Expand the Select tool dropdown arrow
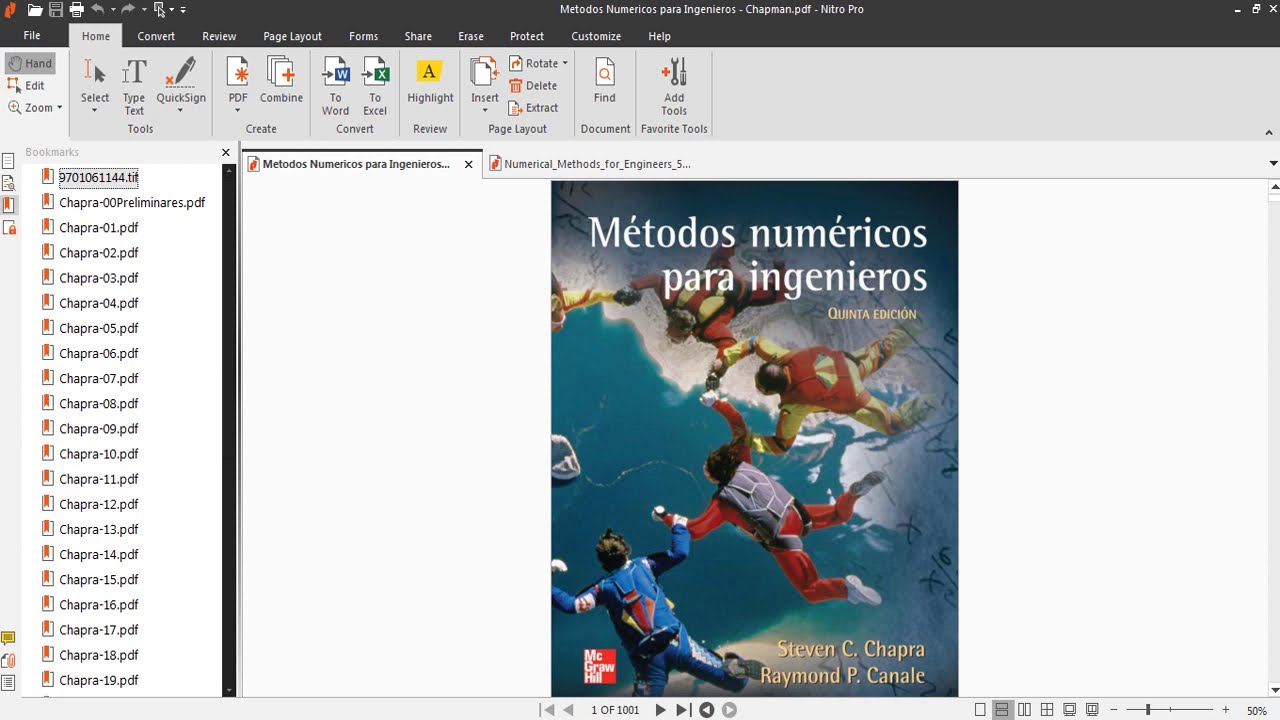Viewport: 1280px width, 720px height. 95,110
